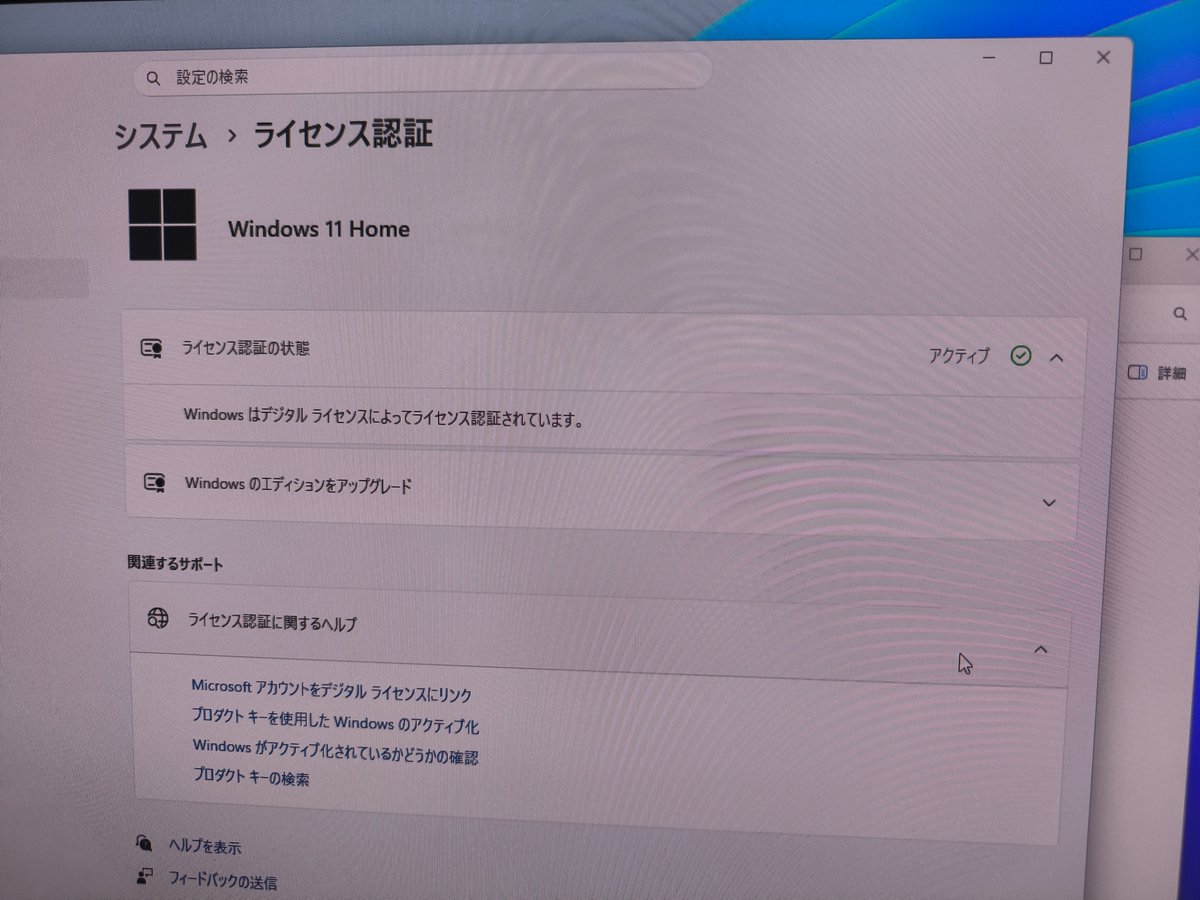Select the アクティブ status text
Viewport: 1200px width, 900px height.
[x=958, y=355]
